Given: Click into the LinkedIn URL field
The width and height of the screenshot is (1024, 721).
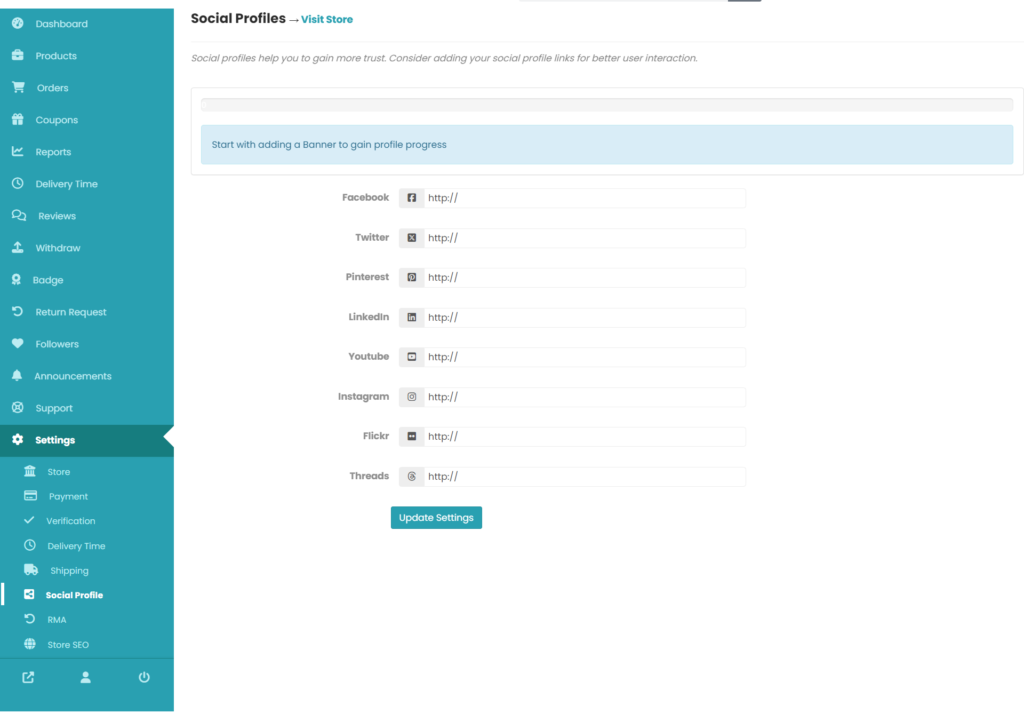Looking at the screenshot, I should click(x=584, y=317).
